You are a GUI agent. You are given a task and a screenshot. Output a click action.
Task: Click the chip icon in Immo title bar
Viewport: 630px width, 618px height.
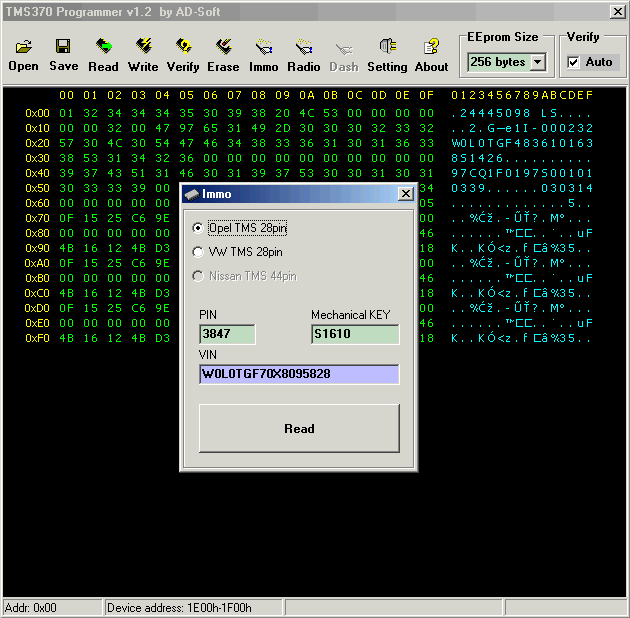(x=192, y=194)
